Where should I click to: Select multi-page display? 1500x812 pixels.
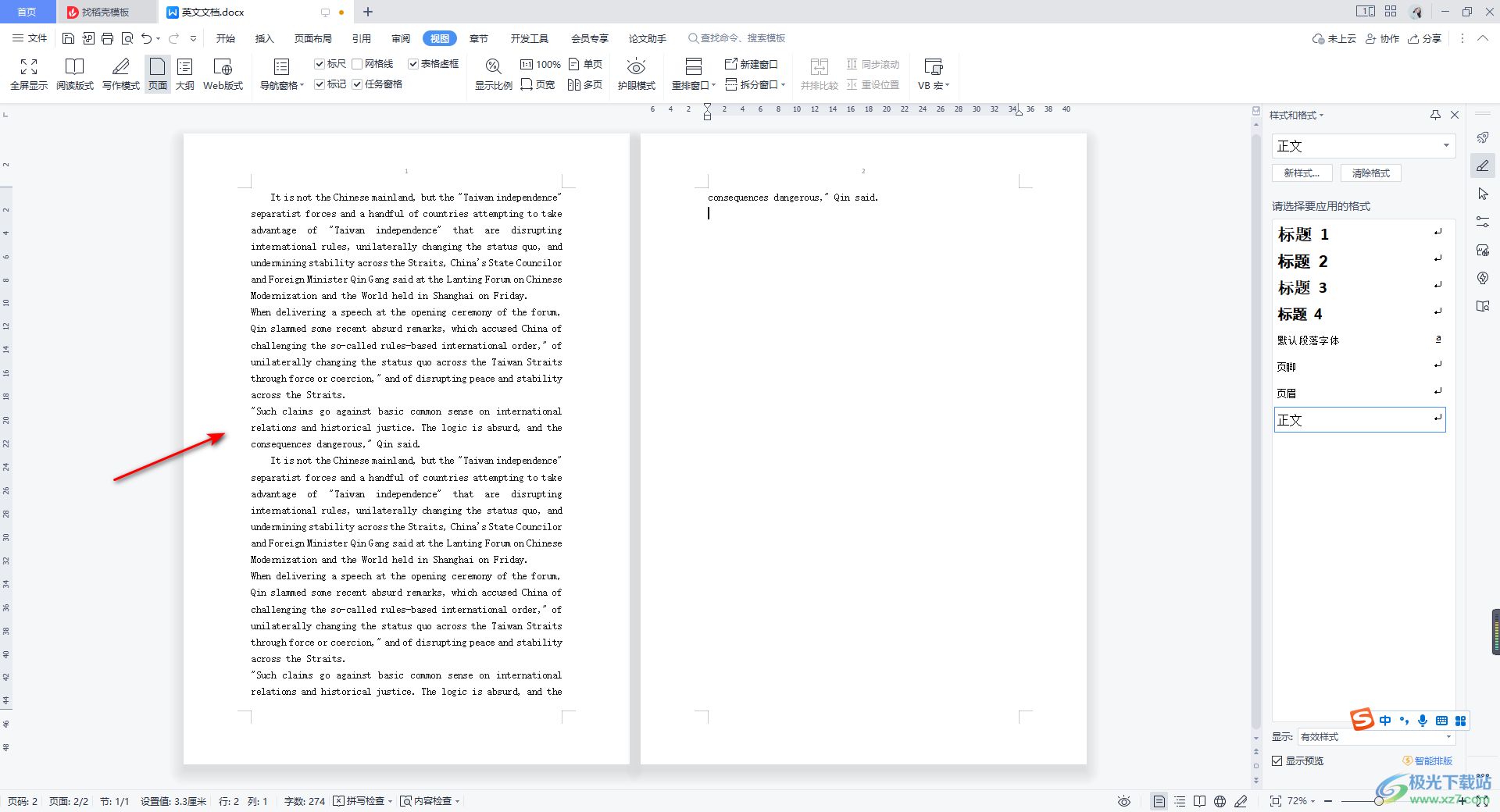coord(585,84)
